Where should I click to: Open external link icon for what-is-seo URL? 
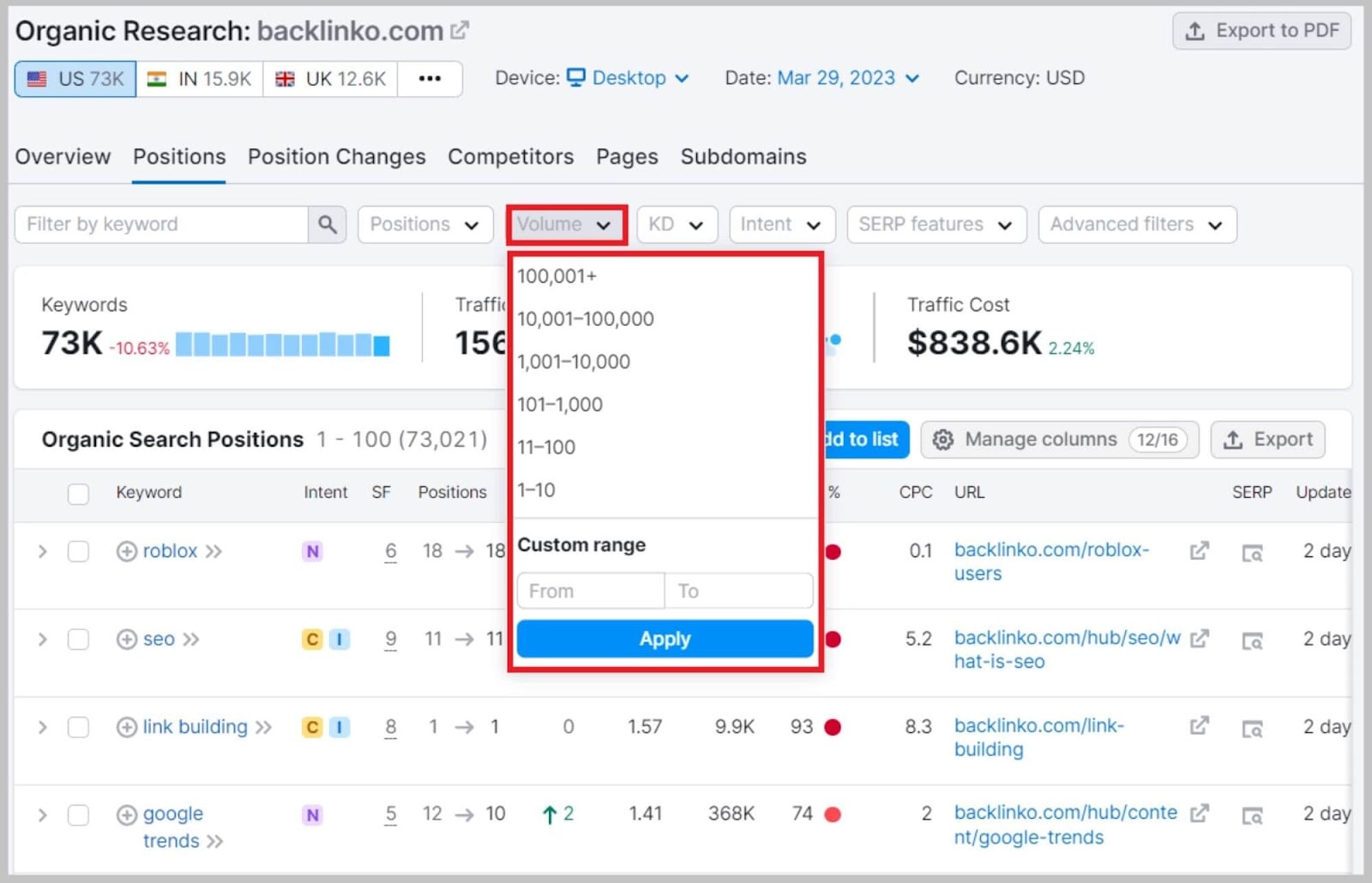click(1200, 639)
